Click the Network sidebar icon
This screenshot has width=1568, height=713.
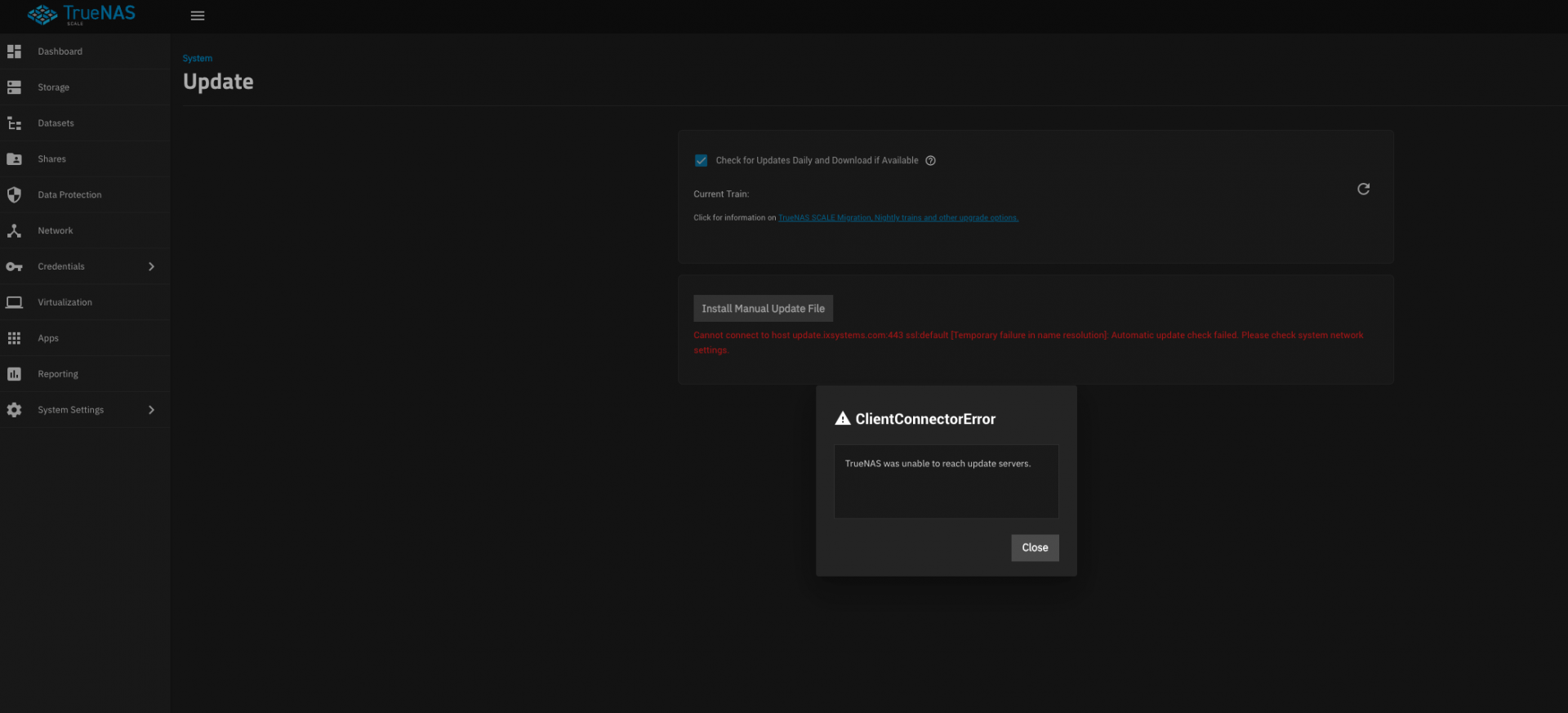coord(14,231)
